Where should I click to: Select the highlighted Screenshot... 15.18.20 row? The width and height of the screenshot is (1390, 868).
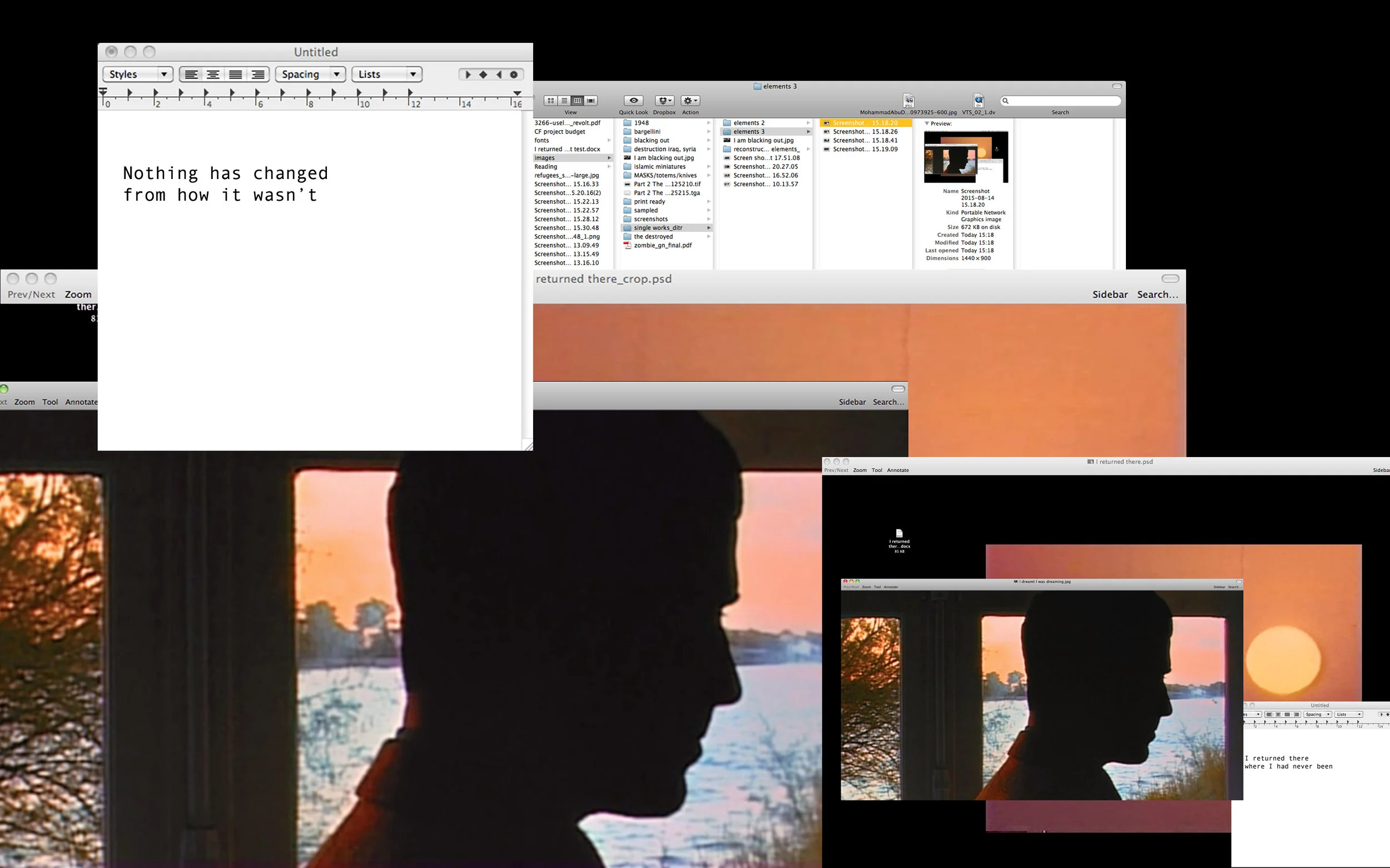(866, 123)
